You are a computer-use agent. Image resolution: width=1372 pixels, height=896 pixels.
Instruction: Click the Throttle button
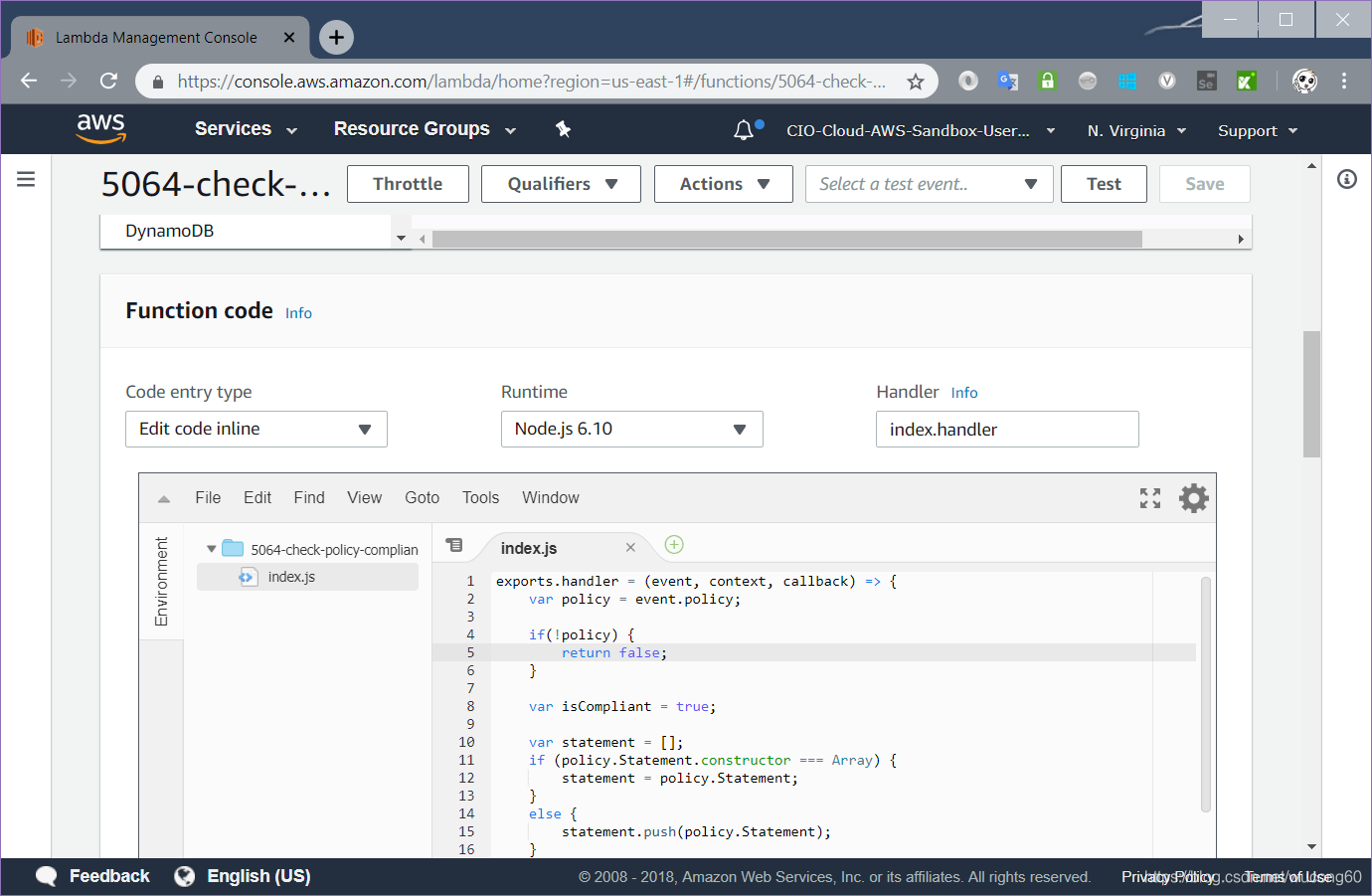(408, 184)
